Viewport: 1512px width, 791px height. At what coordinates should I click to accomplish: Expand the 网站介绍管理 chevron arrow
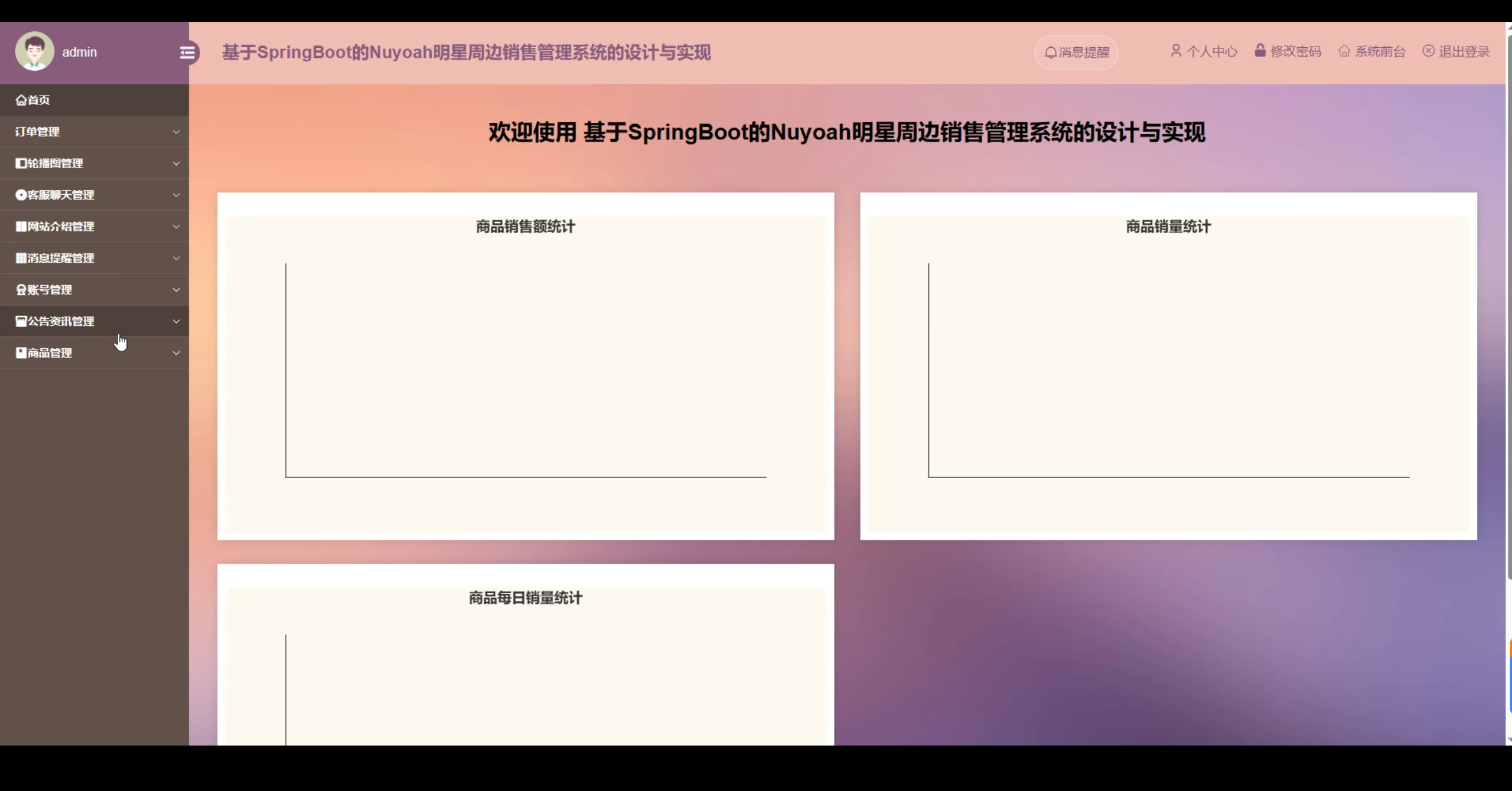coord(176,227)
